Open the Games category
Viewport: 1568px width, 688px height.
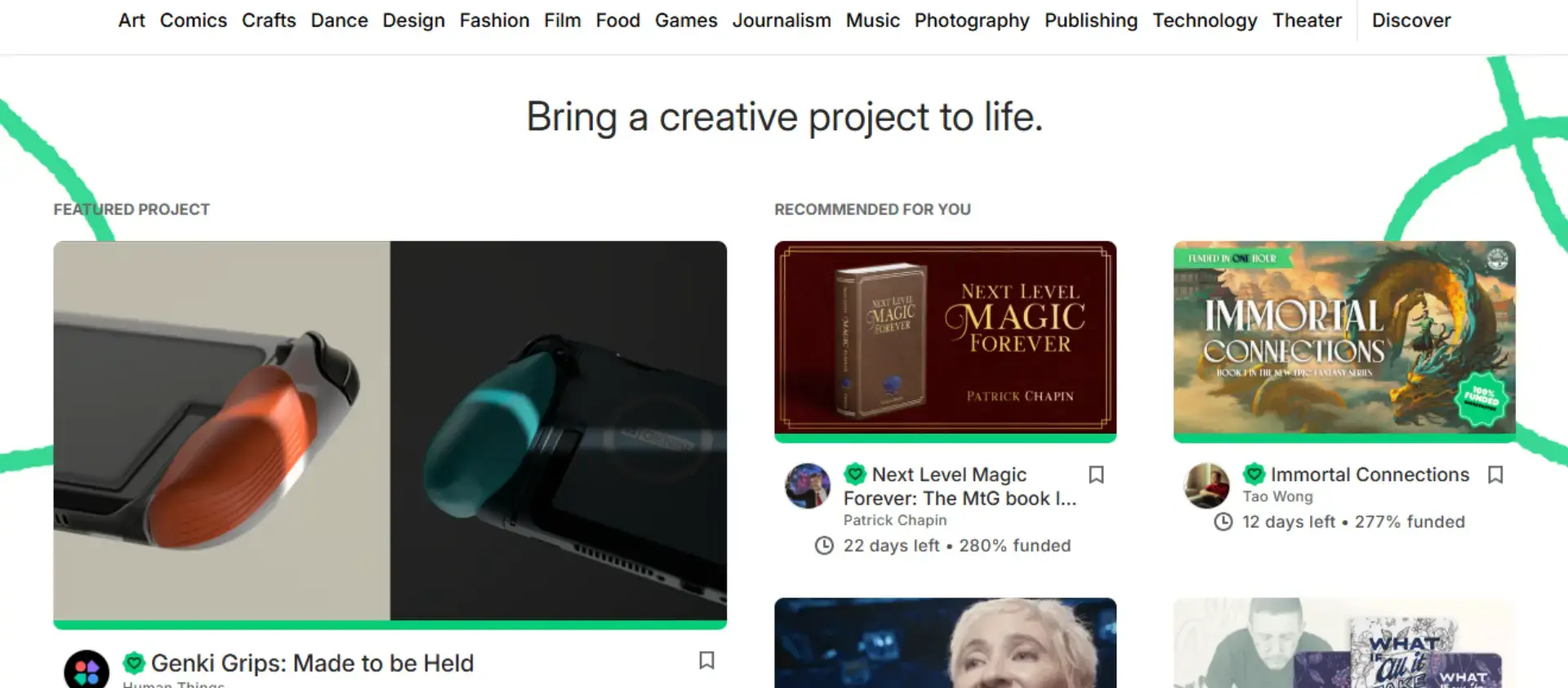(686, 20)
